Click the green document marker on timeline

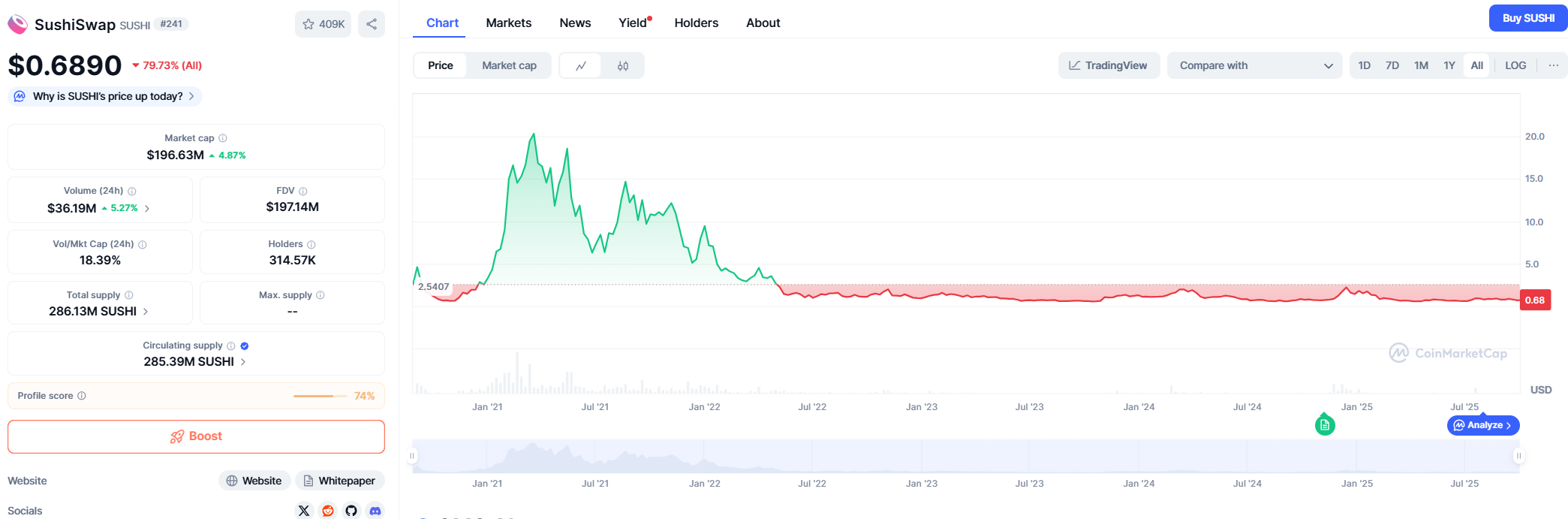[1325, 425]
